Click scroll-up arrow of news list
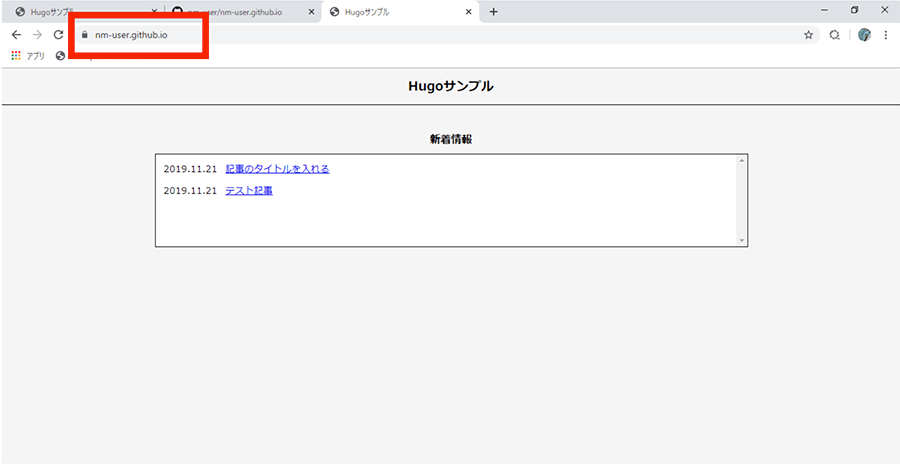The width and height of the screenshot is (900, 464). [742, 160]
